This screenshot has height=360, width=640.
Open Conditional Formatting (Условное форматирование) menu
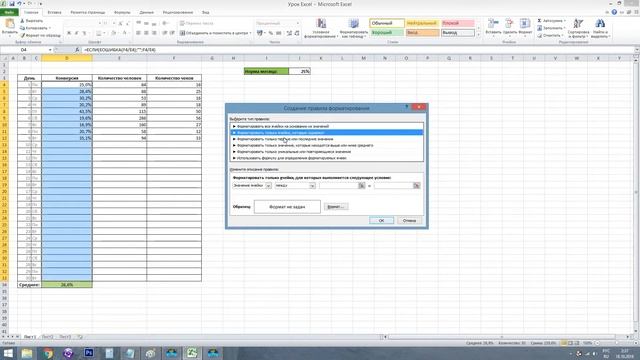(321, 28)
